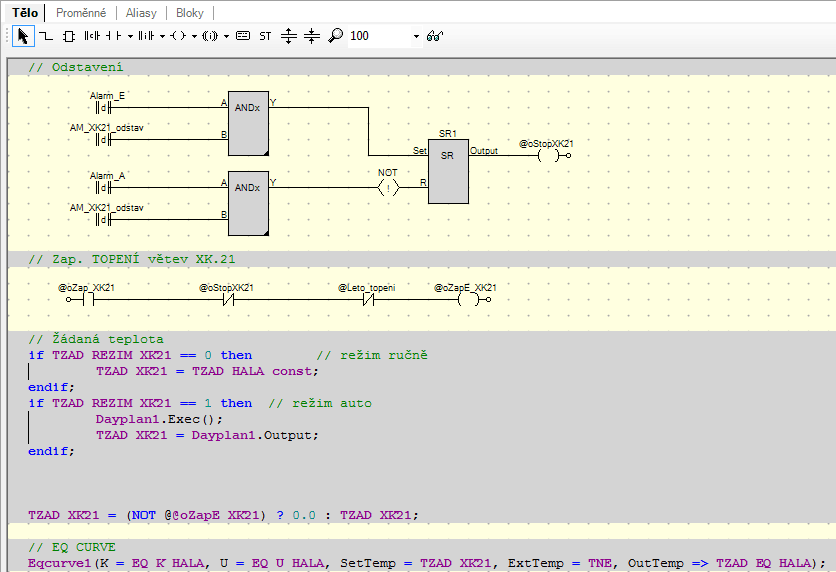Select the function block insert tool
The height and width of the screenshot is (572, 836).
(68, 36)
